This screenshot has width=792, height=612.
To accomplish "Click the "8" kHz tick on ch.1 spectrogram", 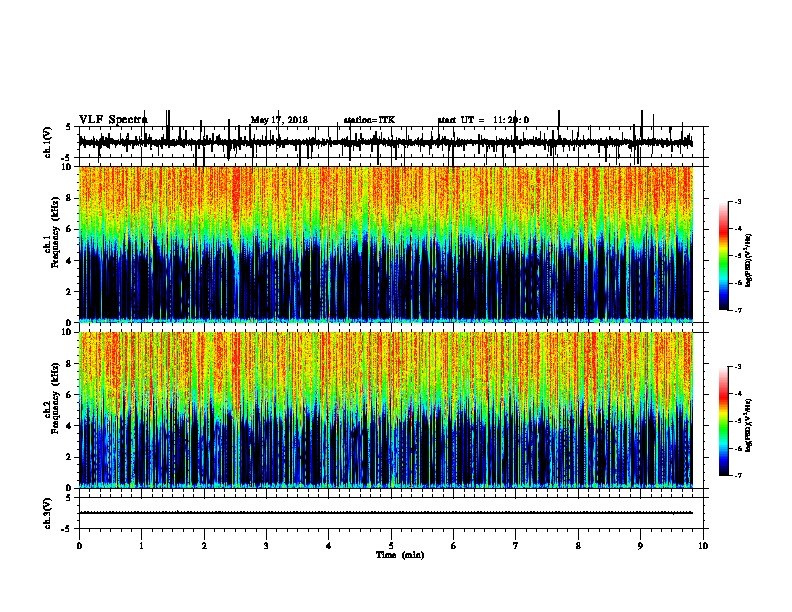I will tap(70, 198).
